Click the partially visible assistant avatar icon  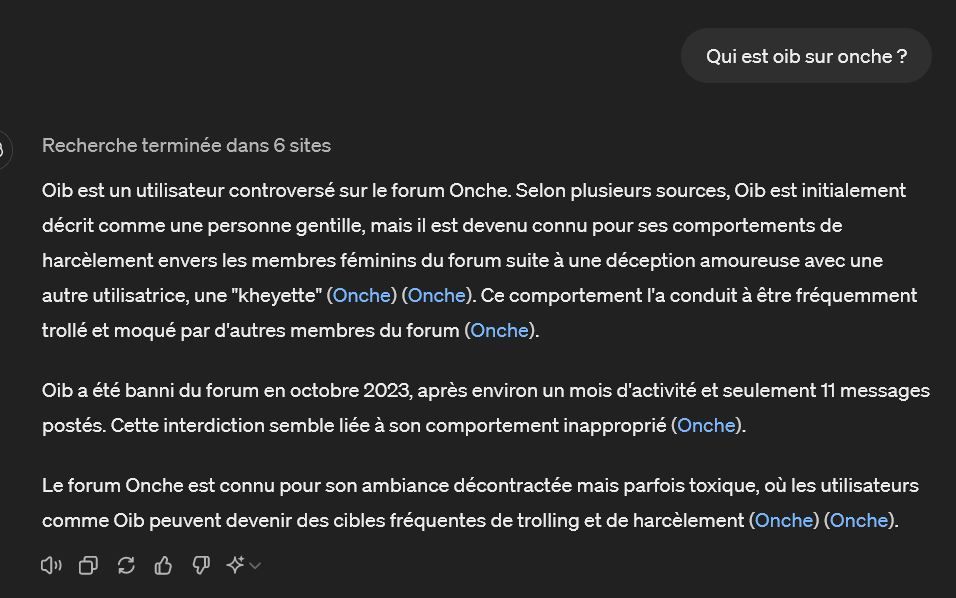point(3,150)
